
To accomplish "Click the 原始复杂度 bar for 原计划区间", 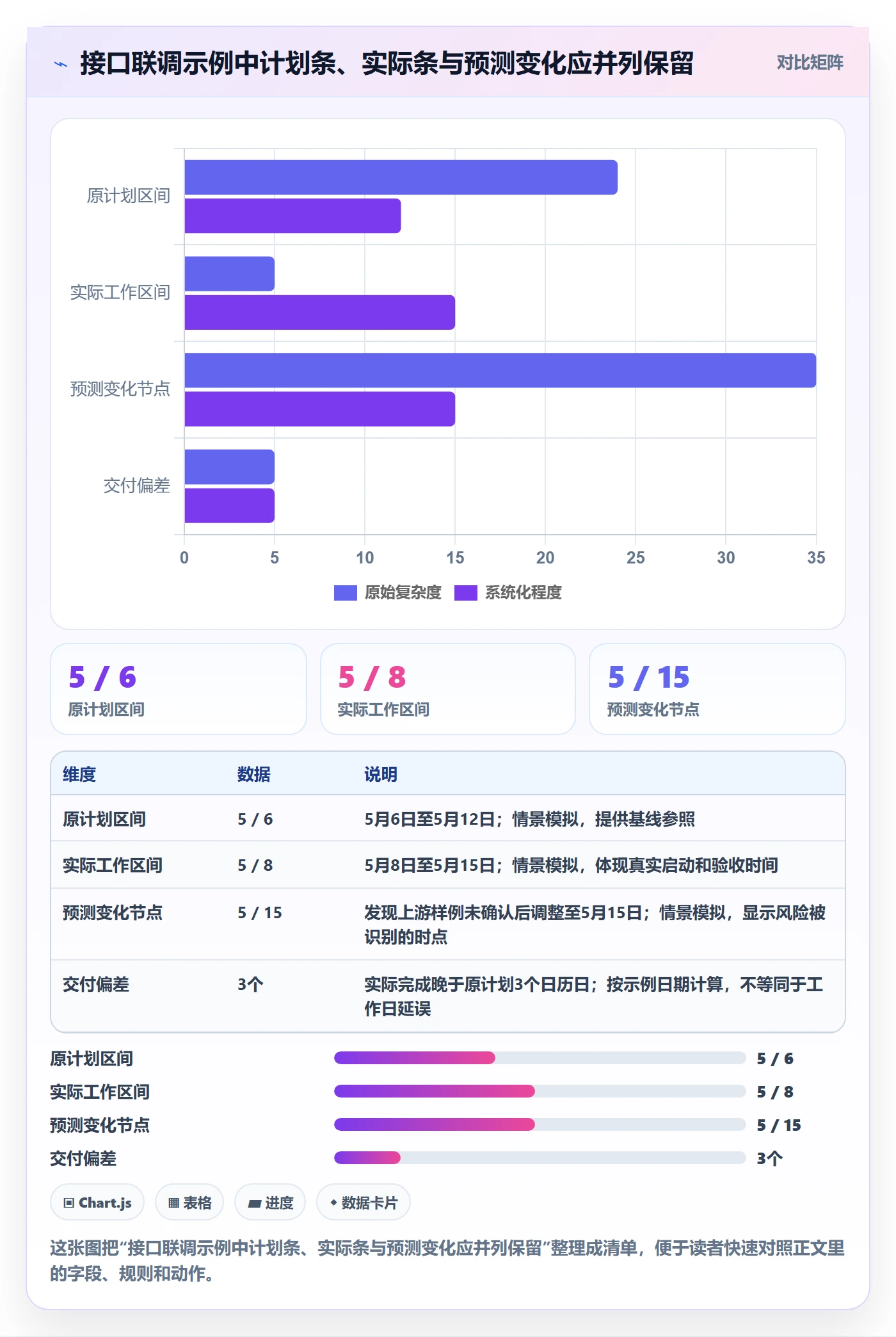I will point(401,177).
